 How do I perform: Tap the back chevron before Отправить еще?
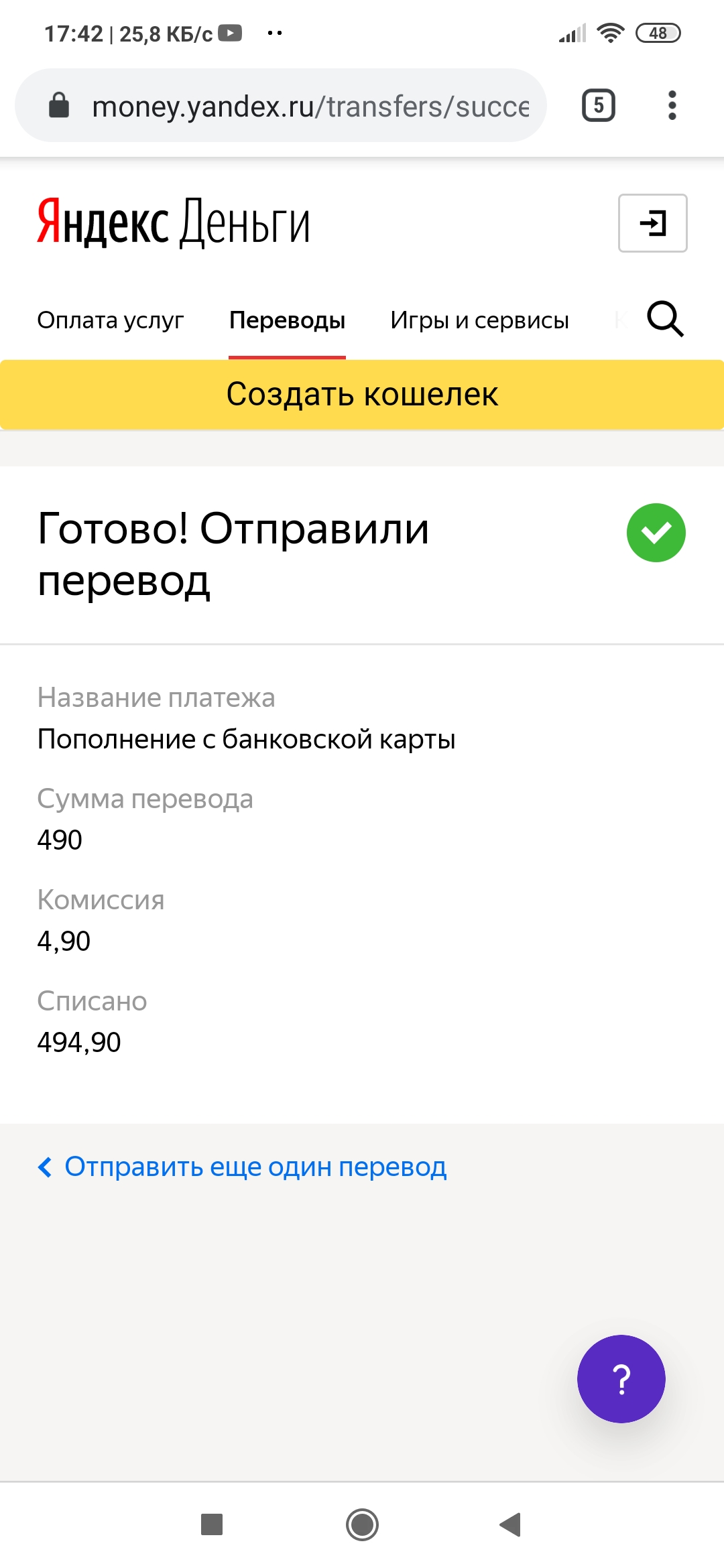(x=45, y=1167)
